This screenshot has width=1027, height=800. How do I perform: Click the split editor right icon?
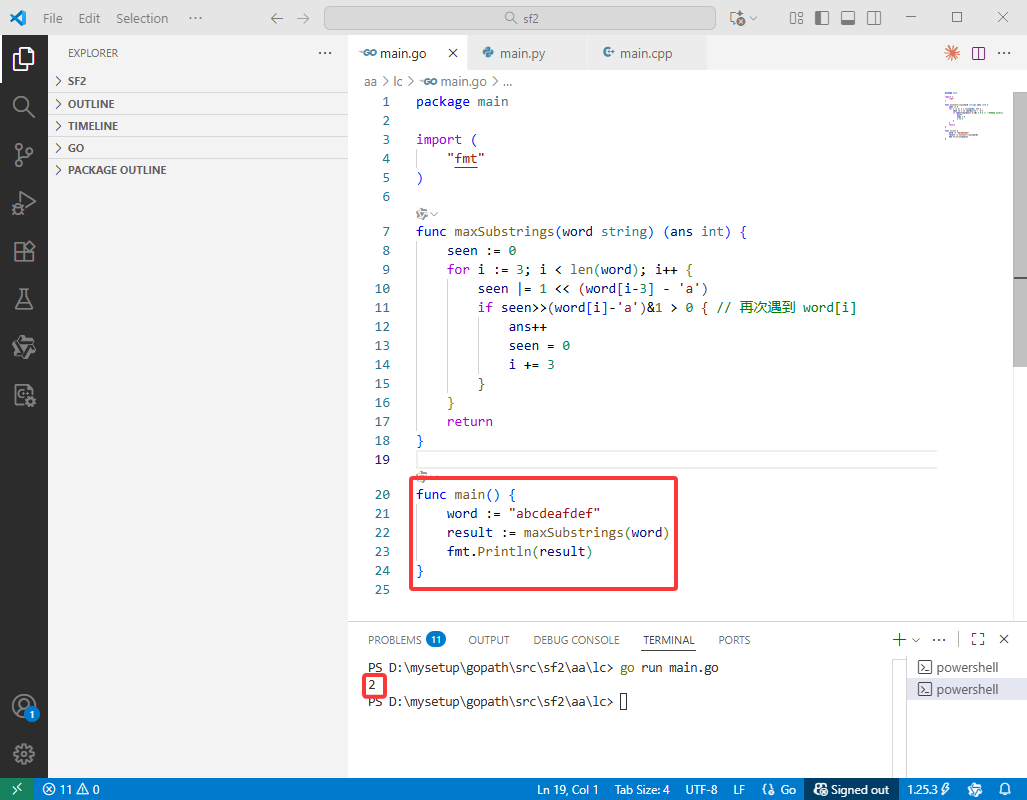click(979, 54)
